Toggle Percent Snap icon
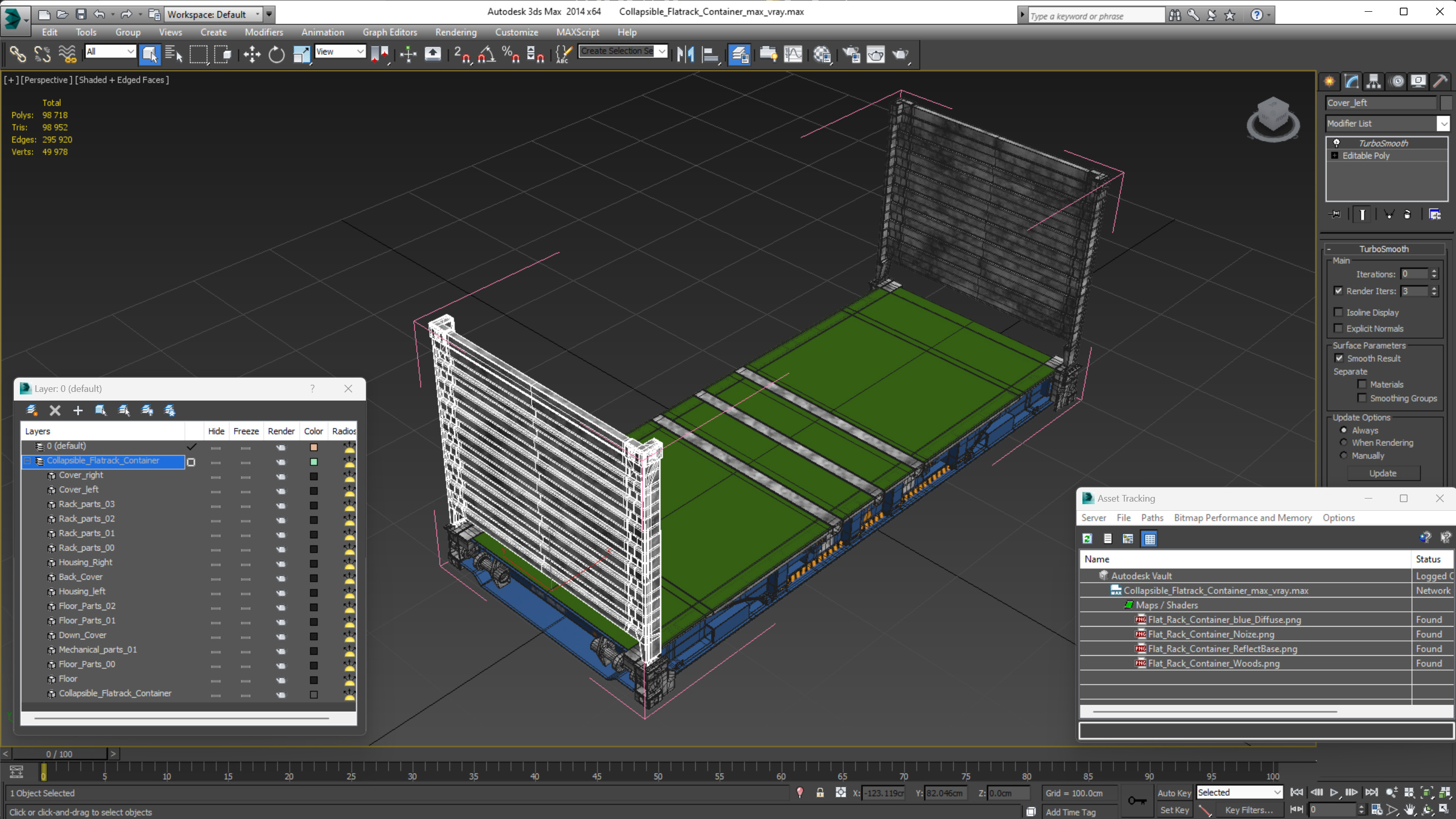 [511, 54]
